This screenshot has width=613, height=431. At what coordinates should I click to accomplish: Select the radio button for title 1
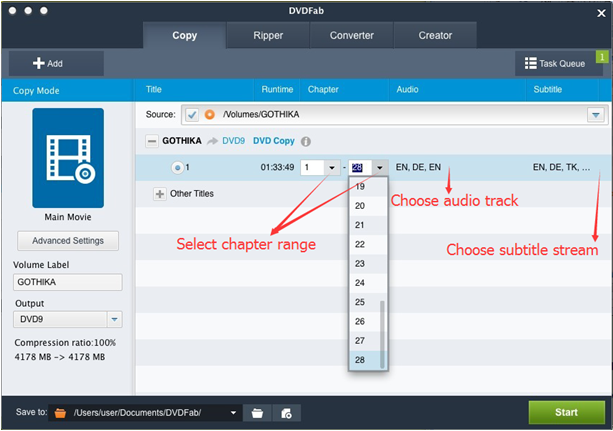click(177, 168)
